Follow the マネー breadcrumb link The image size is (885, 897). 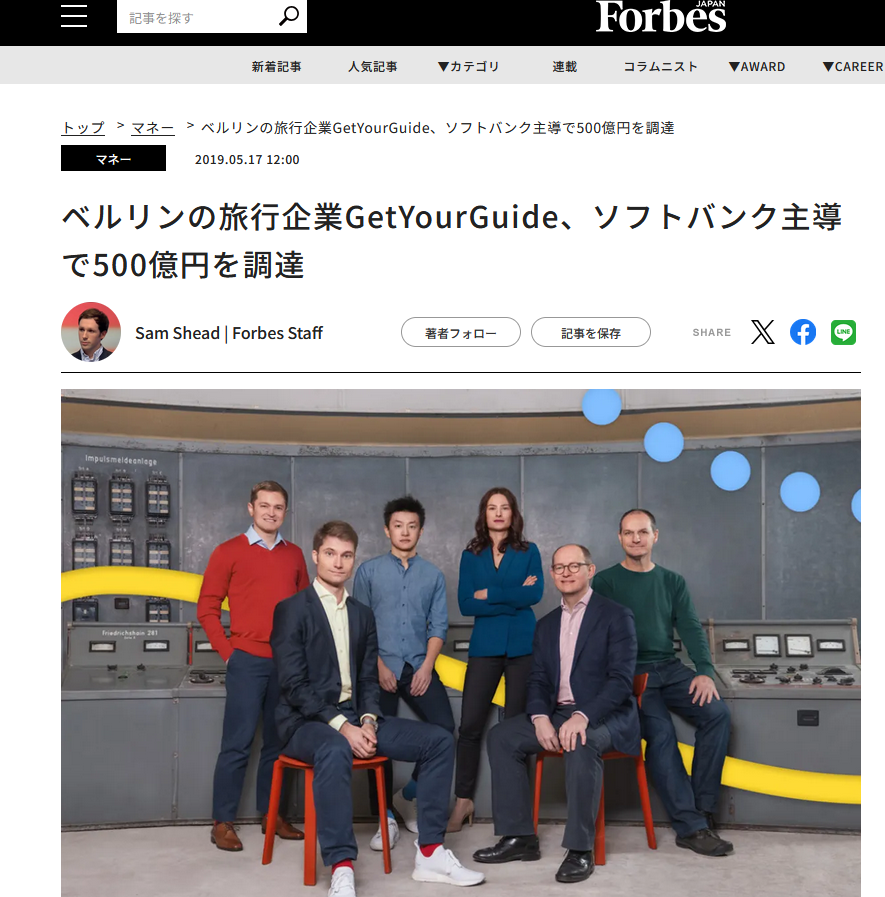pos(153,128)
